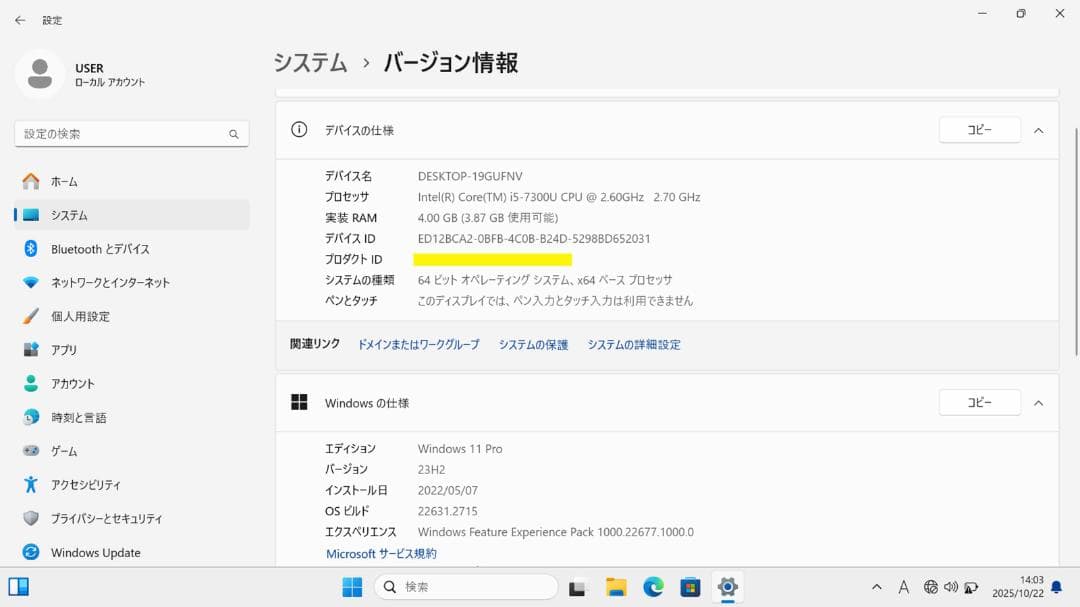Click the Intel(R) Core(TM) i5-7300U processor text
Image resolution: width=1080 pixels, height=607 pixels.
[559, 197]
